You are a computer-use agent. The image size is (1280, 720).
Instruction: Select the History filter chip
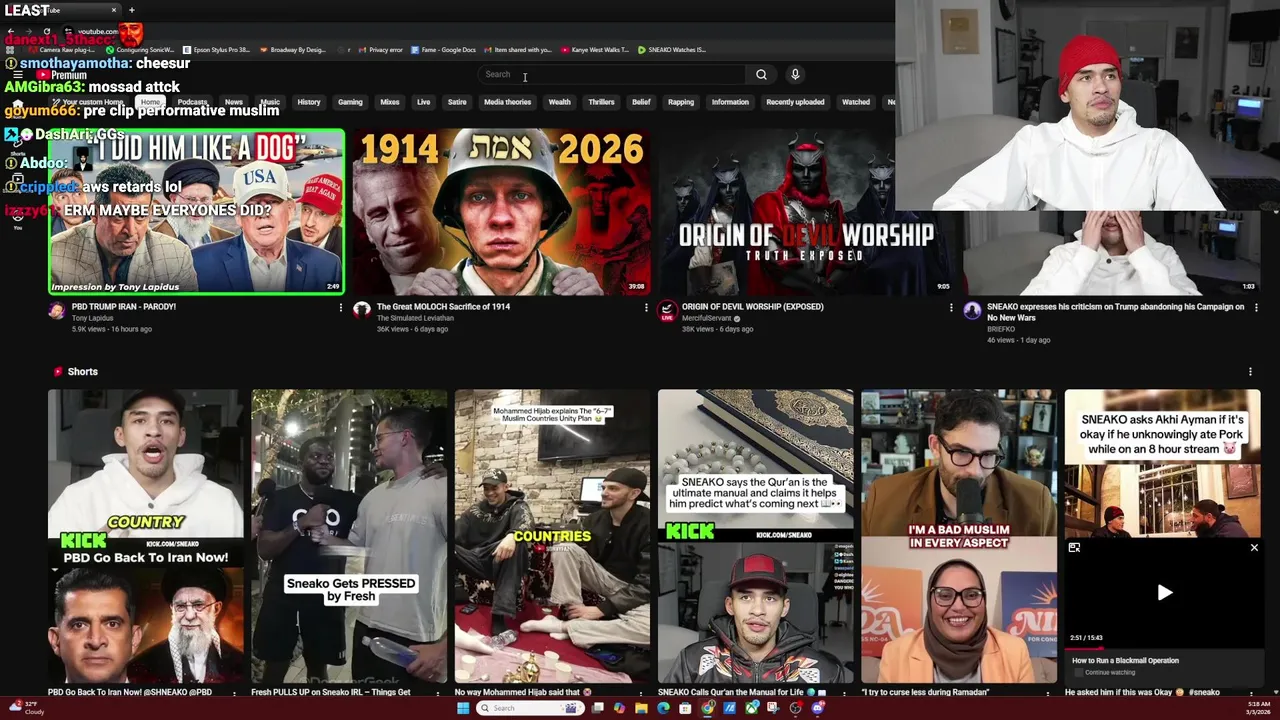click(x=309, y=102)
